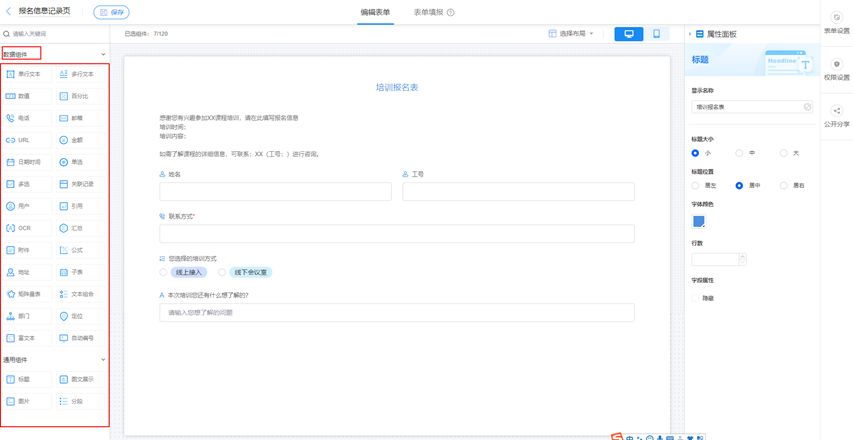Image resolution: width=853 pixels, height=440 pixels.
Task: Switch to the 编辑表单 tab
Action: point(375,12)
